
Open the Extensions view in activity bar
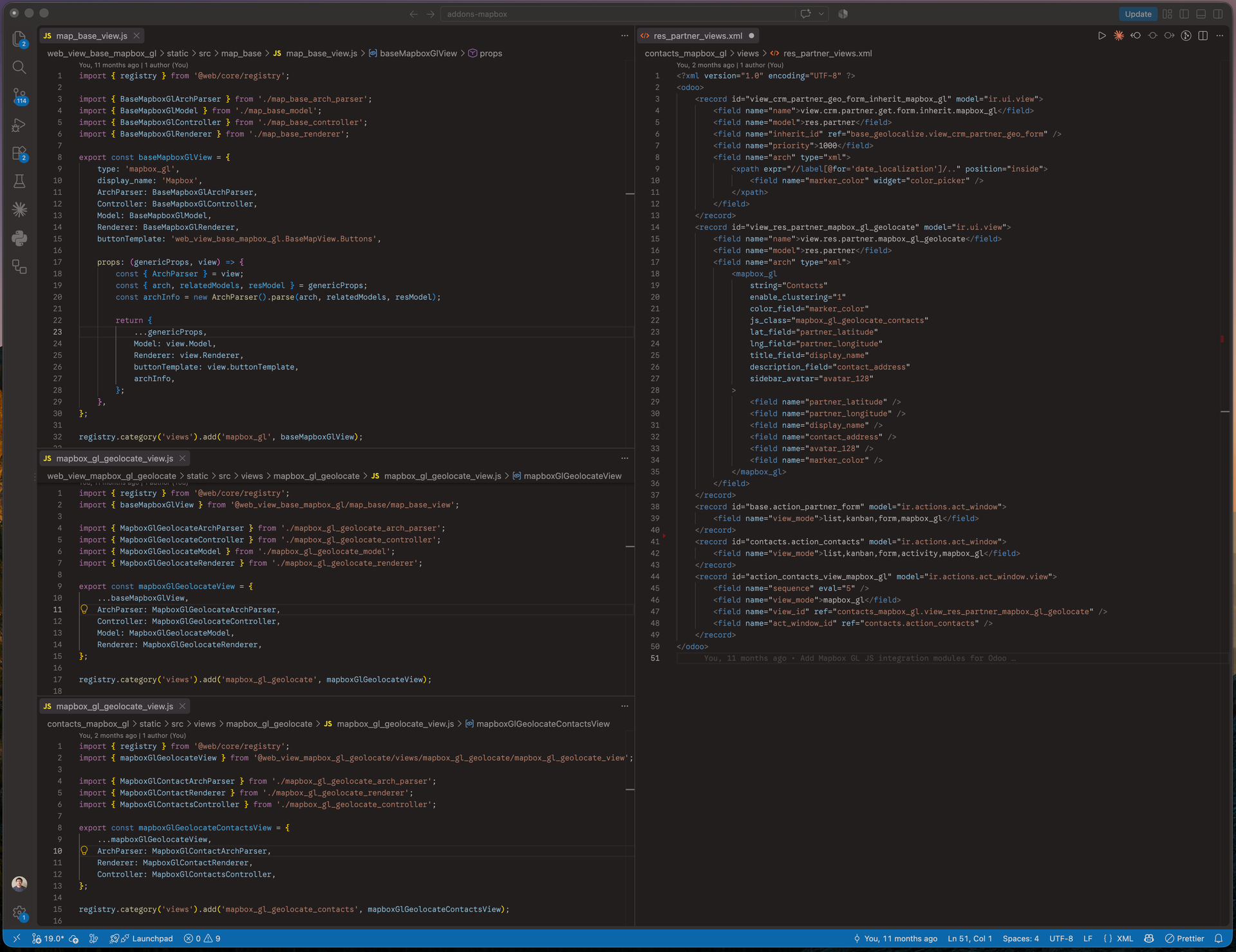click(x=19, y=154)
